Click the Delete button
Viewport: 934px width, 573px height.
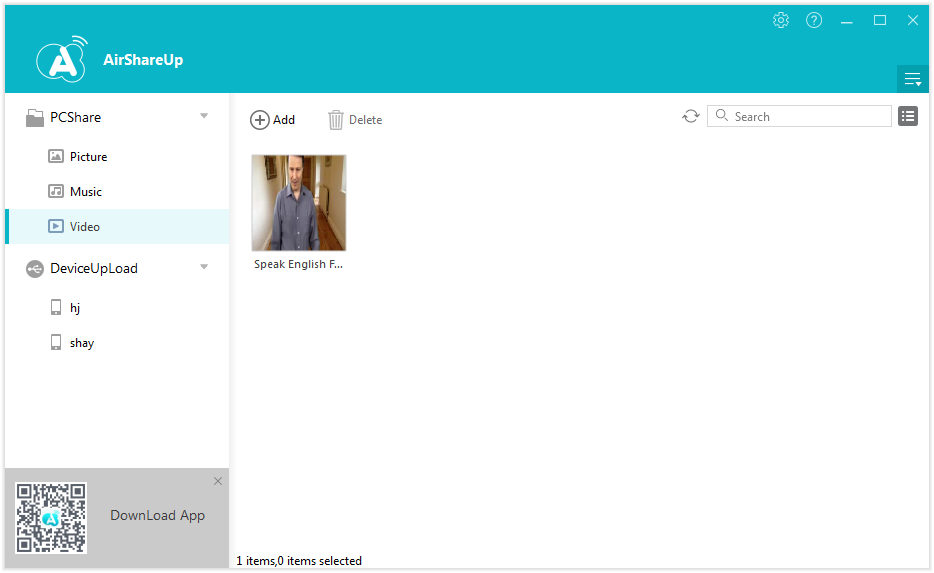click(355, 120)
